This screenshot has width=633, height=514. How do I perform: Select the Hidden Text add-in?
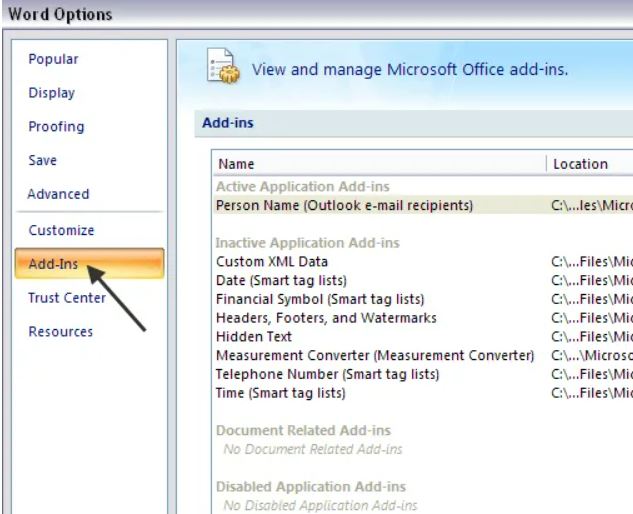point(254,337)
